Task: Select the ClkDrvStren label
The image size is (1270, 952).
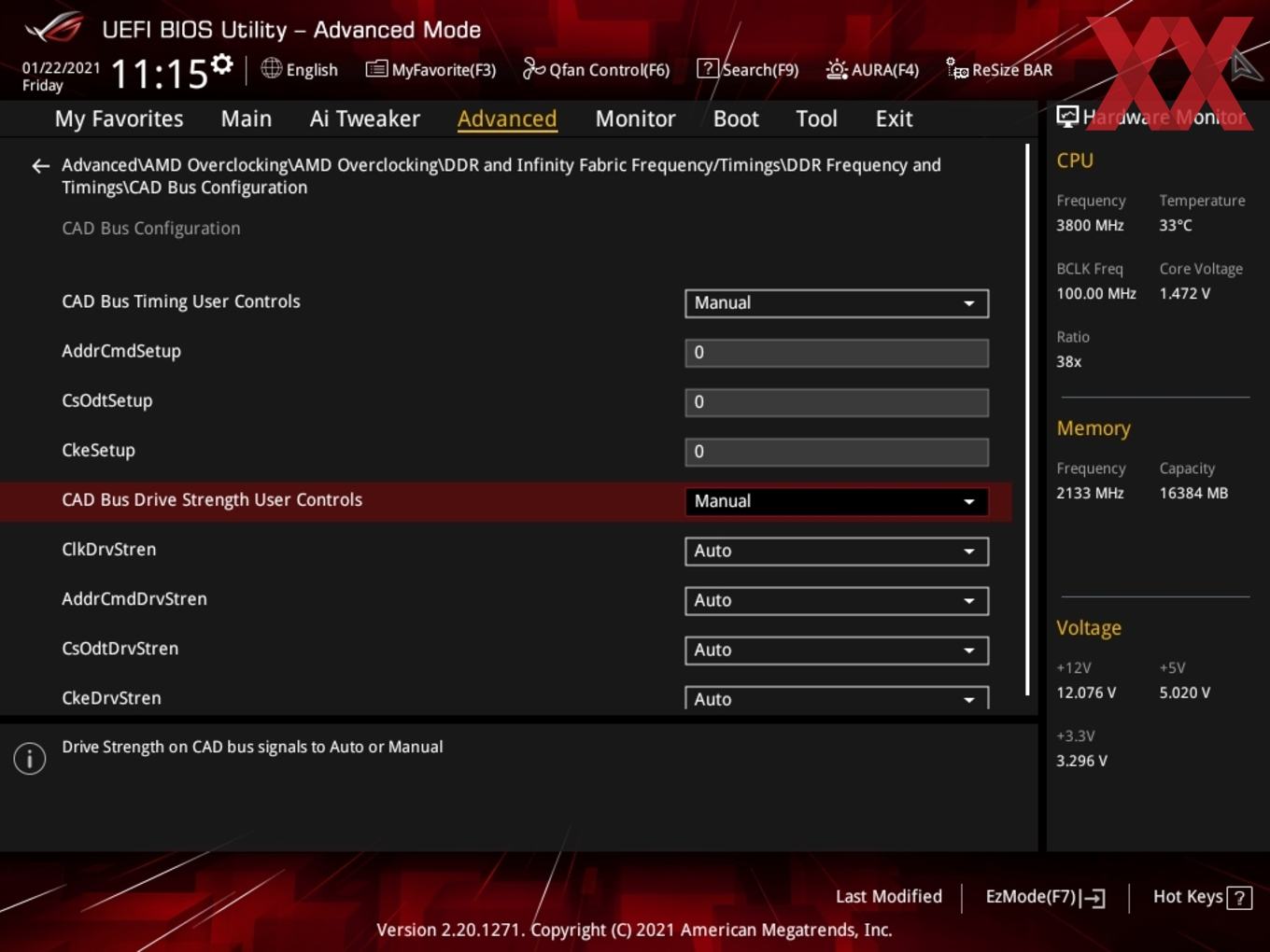Action: pyautogui.click(x=109, y=549)
